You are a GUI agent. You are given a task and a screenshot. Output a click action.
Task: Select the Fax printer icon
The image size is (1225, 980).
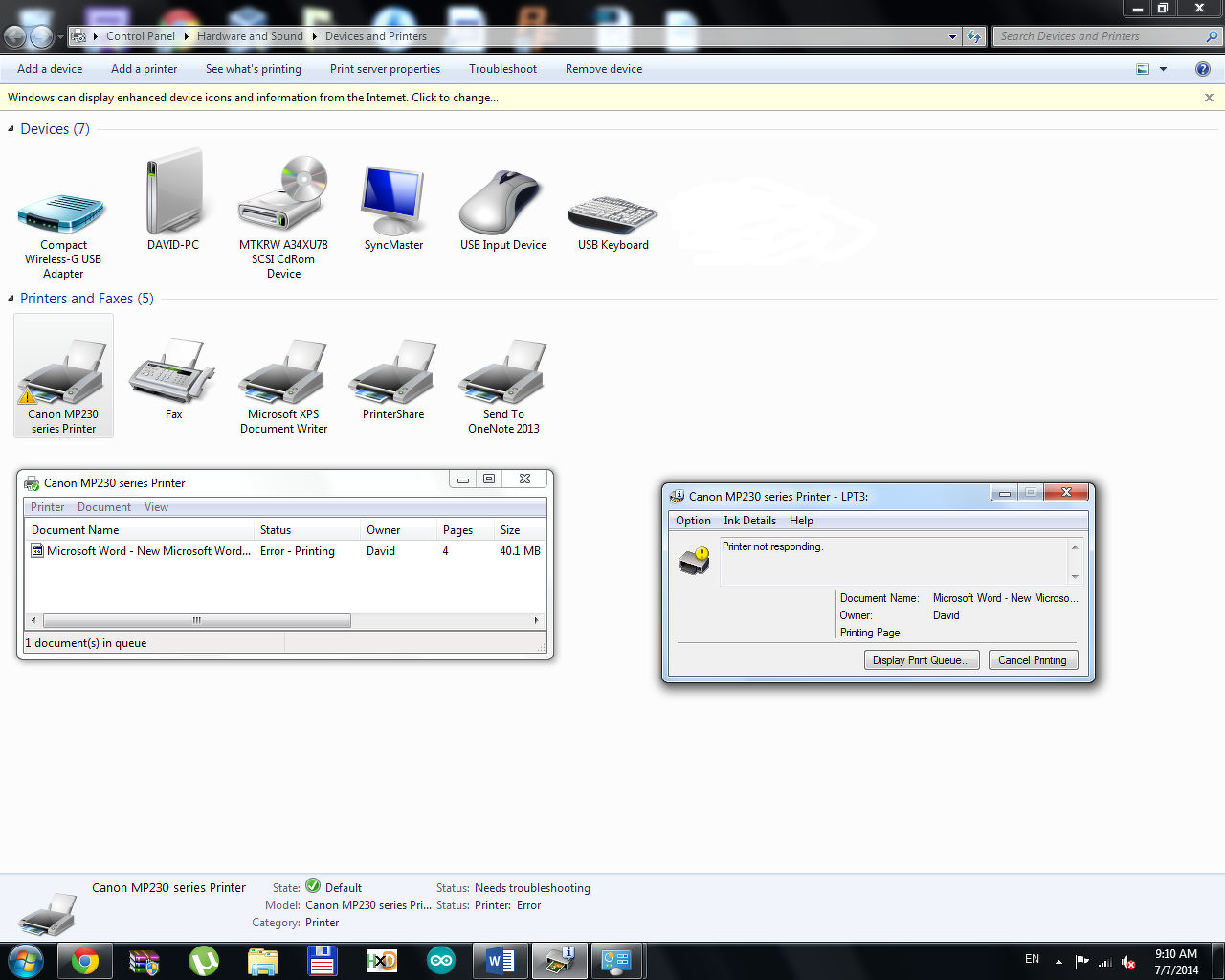click(173, 379)
